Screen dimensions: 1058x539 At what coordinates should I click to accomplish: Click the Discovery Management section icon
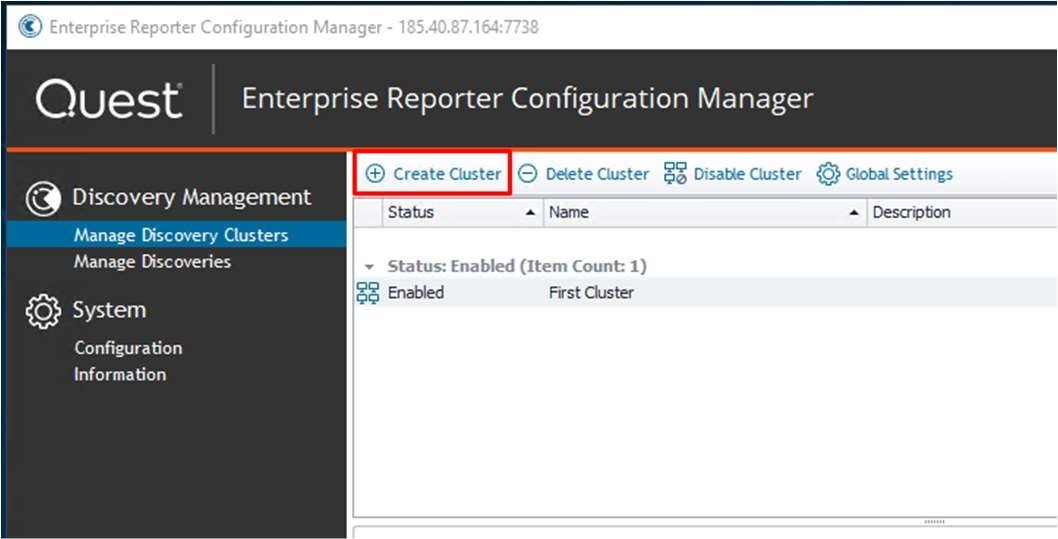tap(43, 199)
